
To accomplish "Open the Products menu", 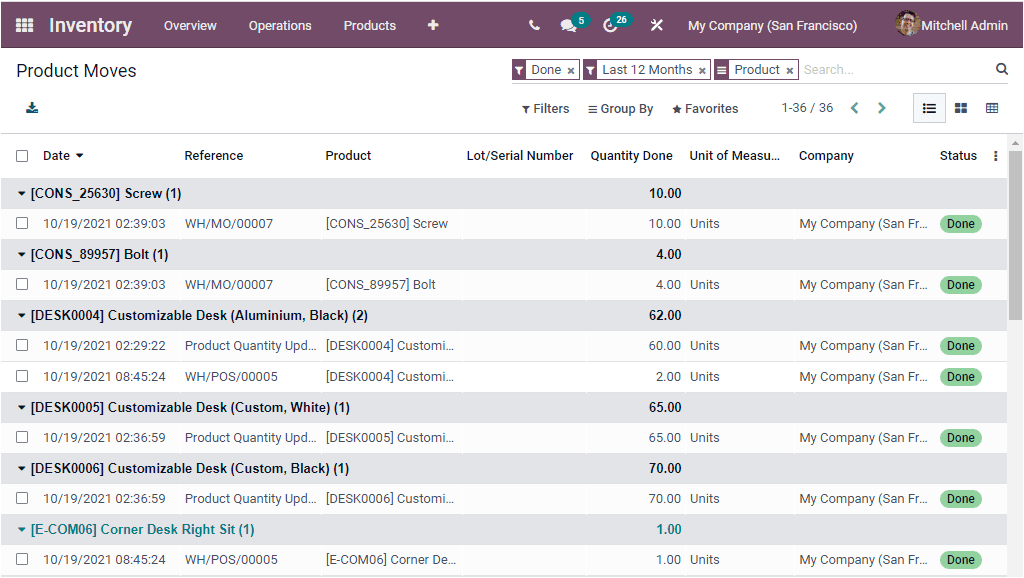I will pyautogui.click(x=369, y=25).
